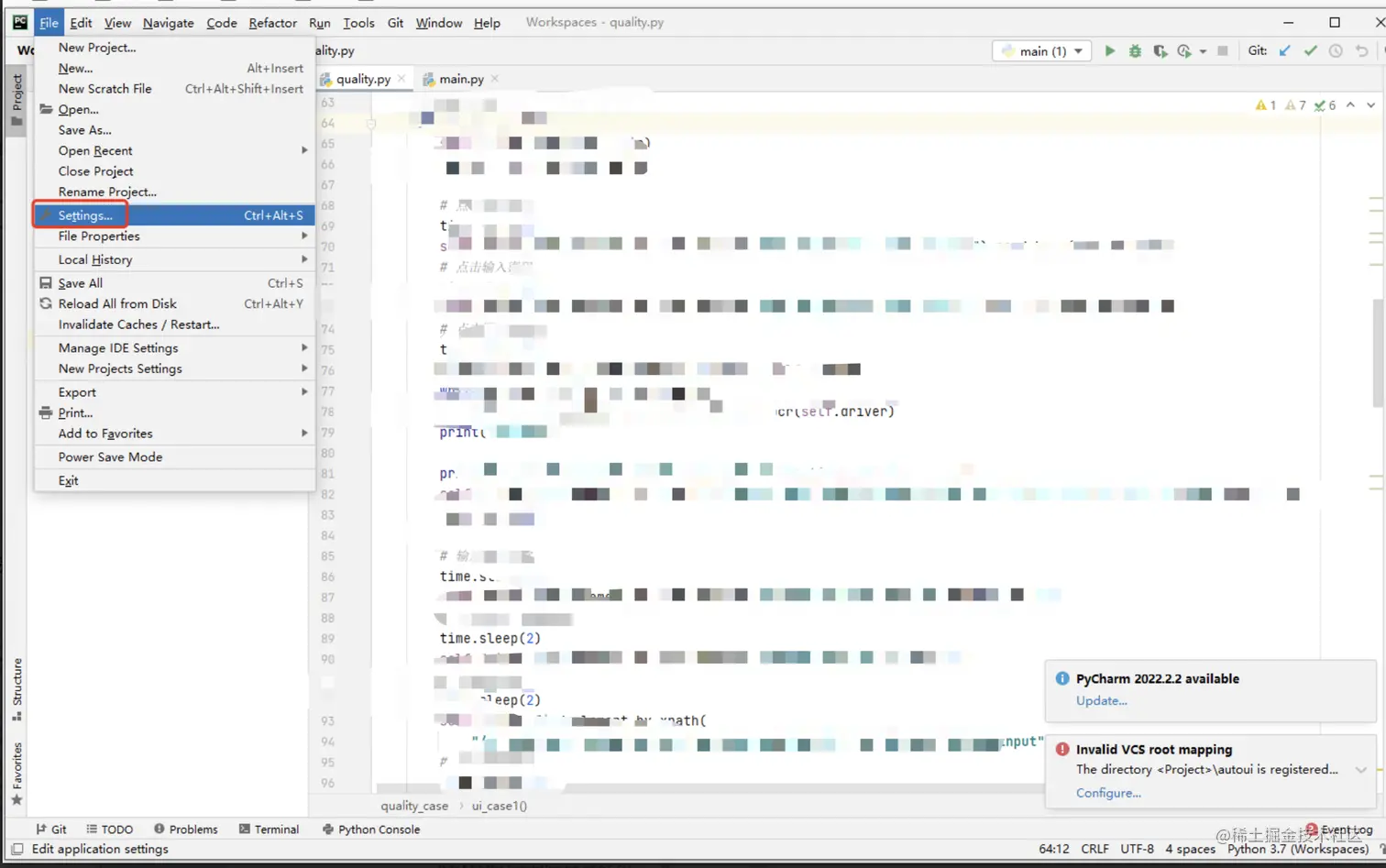The height and width of the screenshot is (868, 1386).
Task: Toggle tool window quick access button
Action: tap(16, 849)
